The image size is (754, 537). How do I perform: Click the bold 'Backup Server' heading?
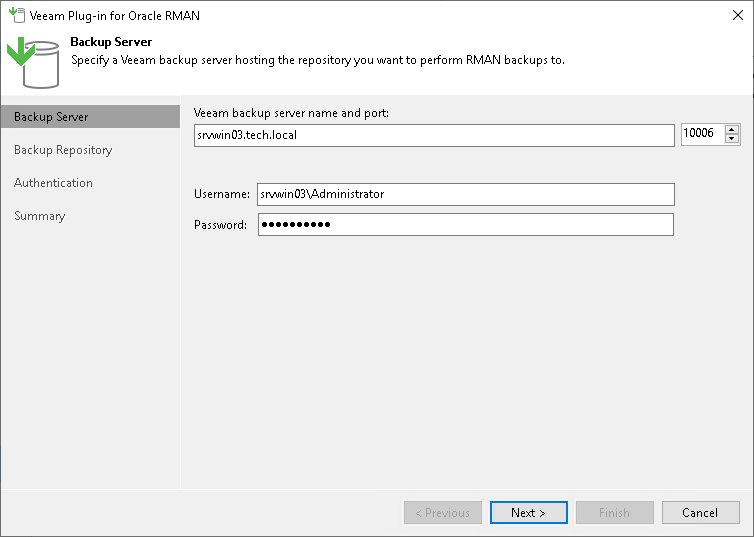click(111, 42)
